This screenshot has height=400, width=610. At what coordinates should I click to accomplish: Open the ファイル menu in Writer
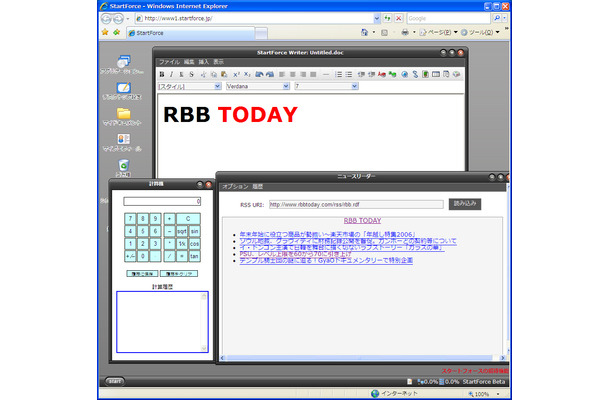click(169, 62)
